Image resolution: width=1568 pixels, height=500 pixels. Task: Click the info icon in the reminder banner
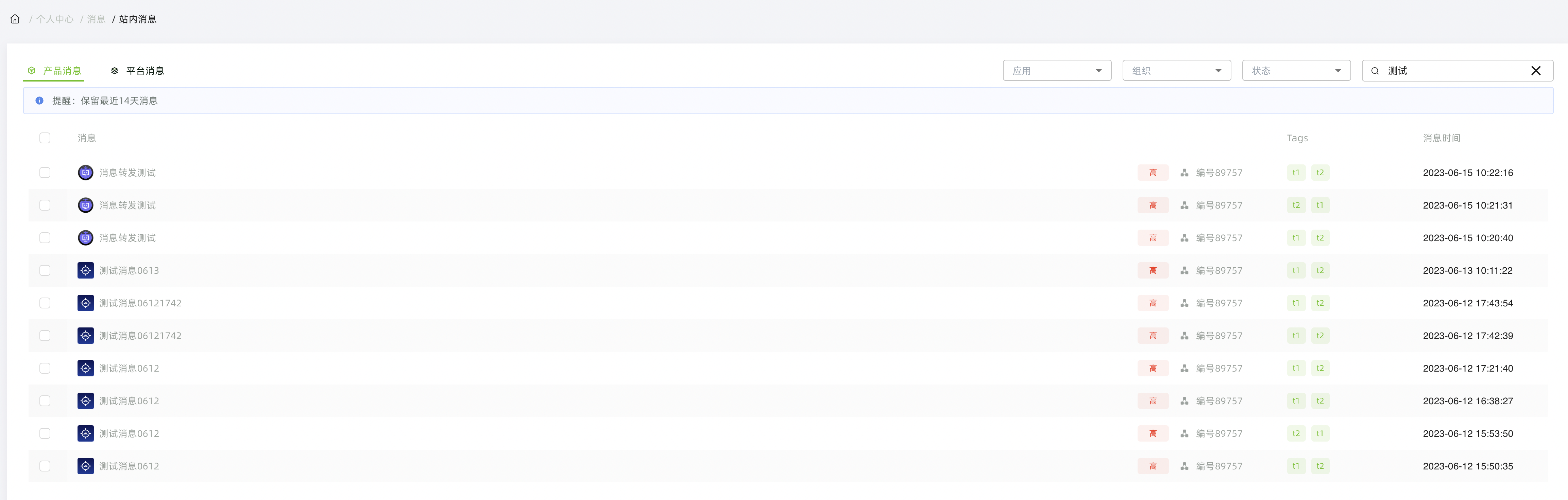coord(39,101)
